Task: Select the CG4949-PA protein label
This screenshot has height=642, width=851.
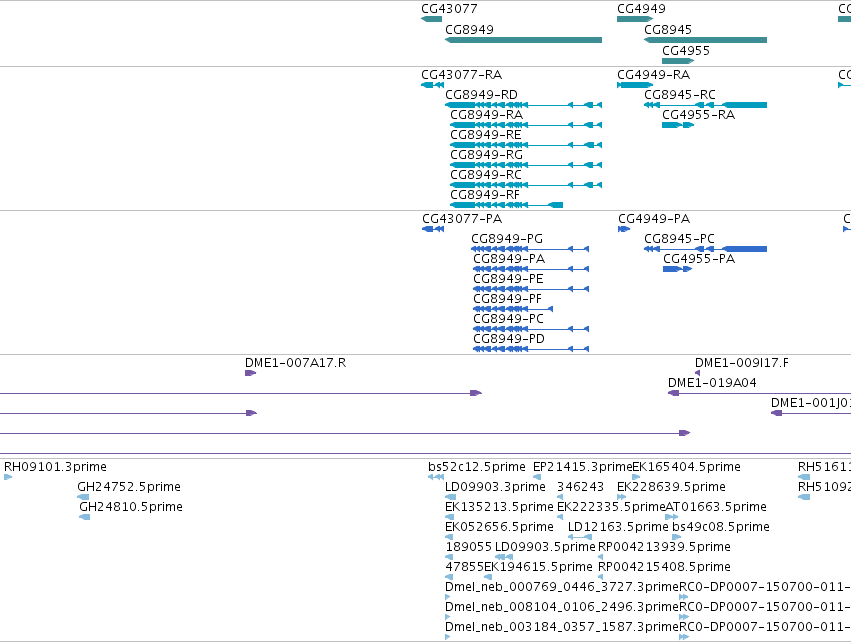Action: pos(654,219)
